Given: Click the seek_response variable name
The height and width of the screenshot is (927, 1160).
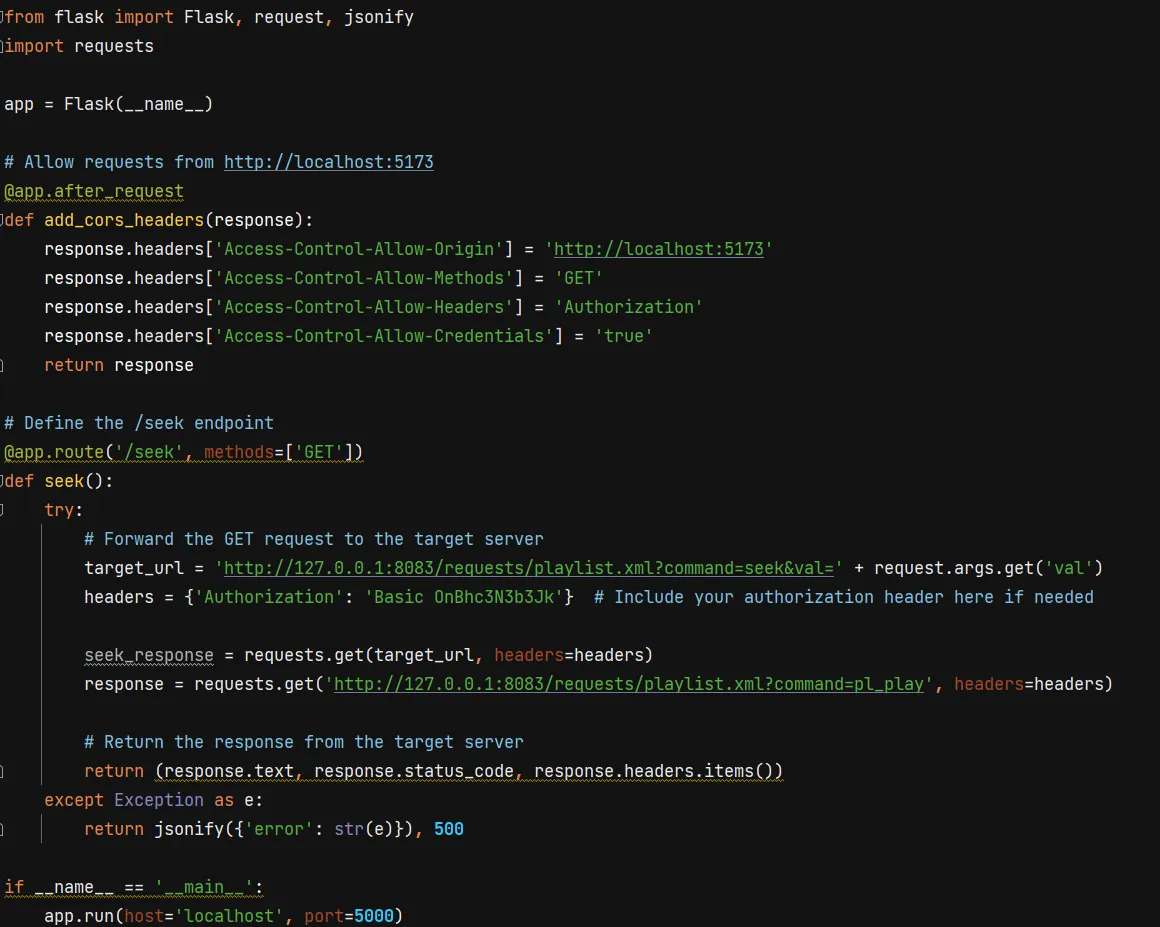Looking at the screenshot, I should (149, 655).
